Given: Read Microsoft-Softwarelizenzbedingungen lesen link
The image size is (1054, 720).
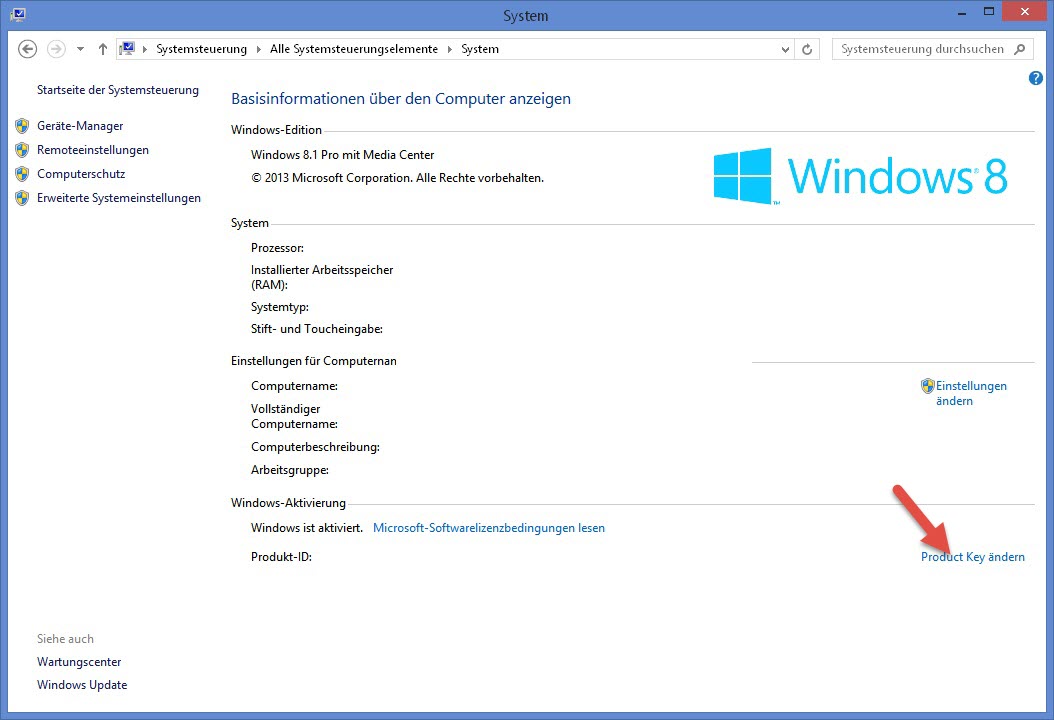Looking at the screenshot, I should (x=489, y=528).
